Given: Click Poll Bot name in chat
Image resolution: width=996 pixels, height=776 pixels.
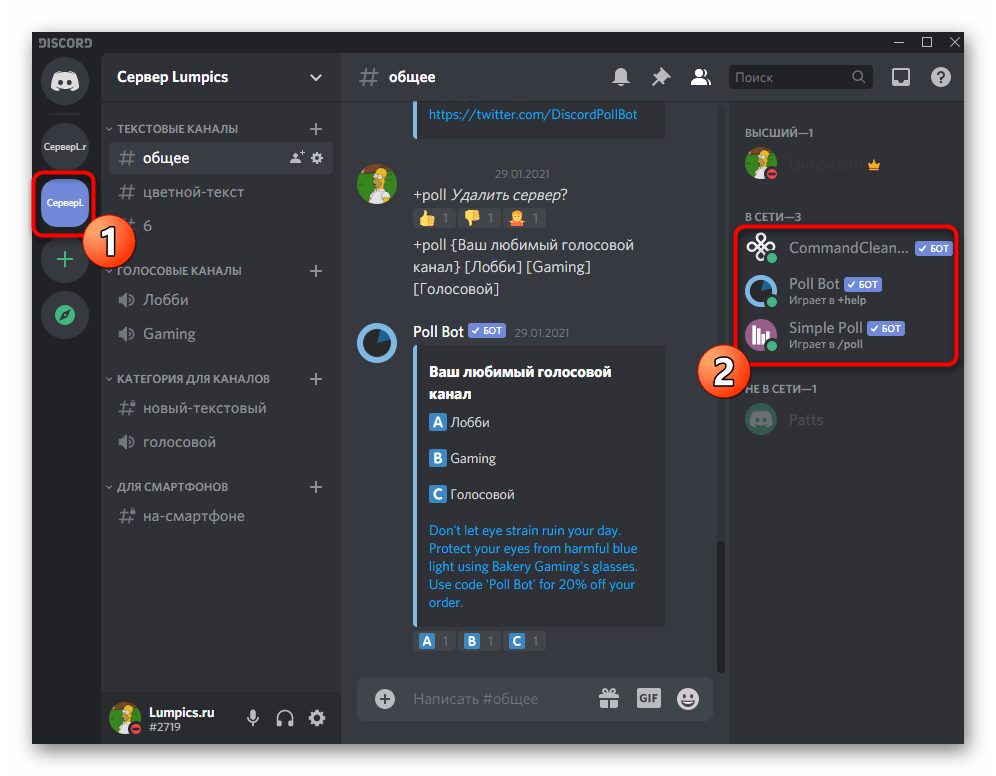Looking at the screenshot, I should pyautogui.click(x=438, y=331).
